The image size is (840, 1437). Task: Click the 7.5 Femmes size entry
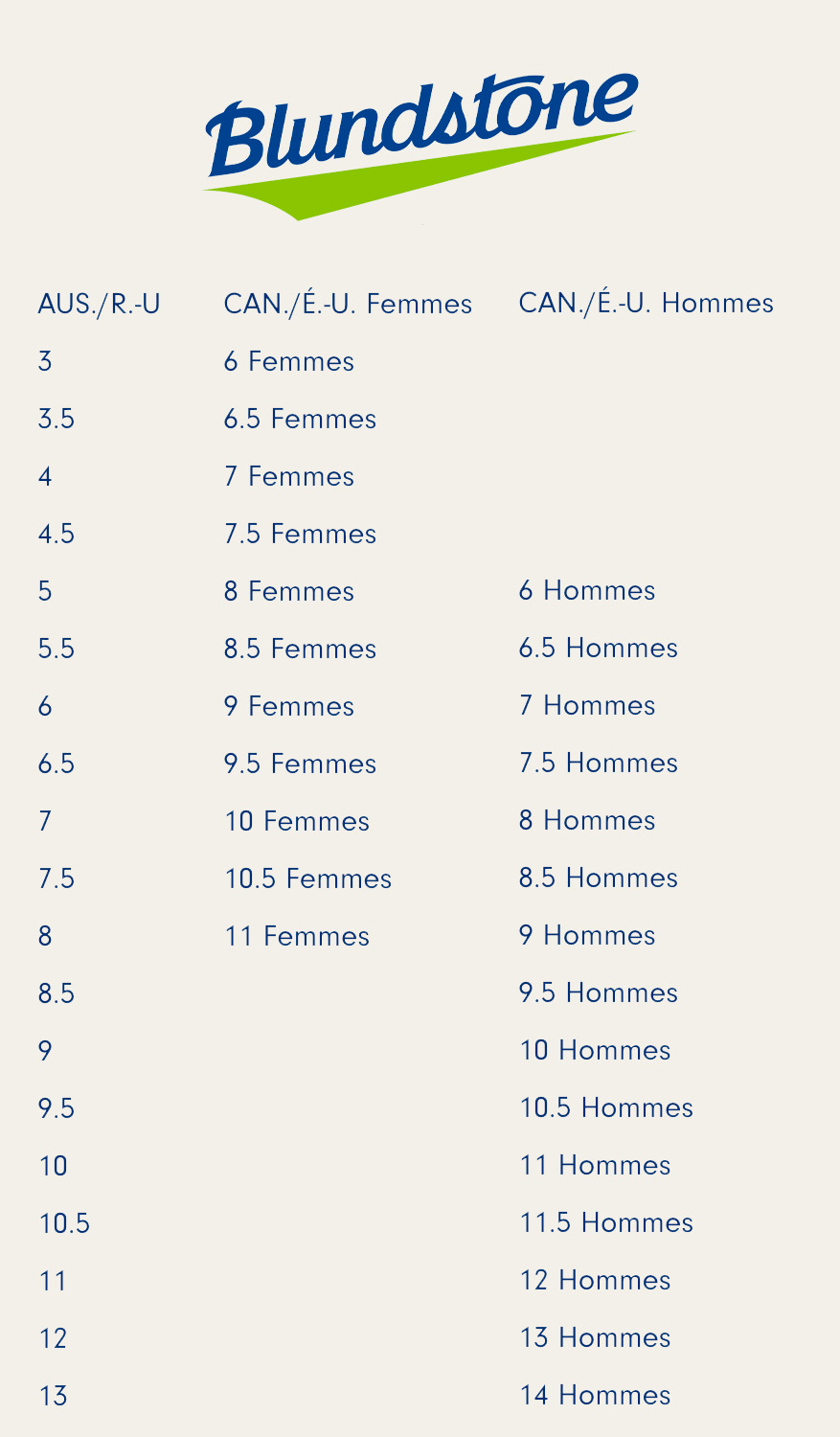[301, 535]
